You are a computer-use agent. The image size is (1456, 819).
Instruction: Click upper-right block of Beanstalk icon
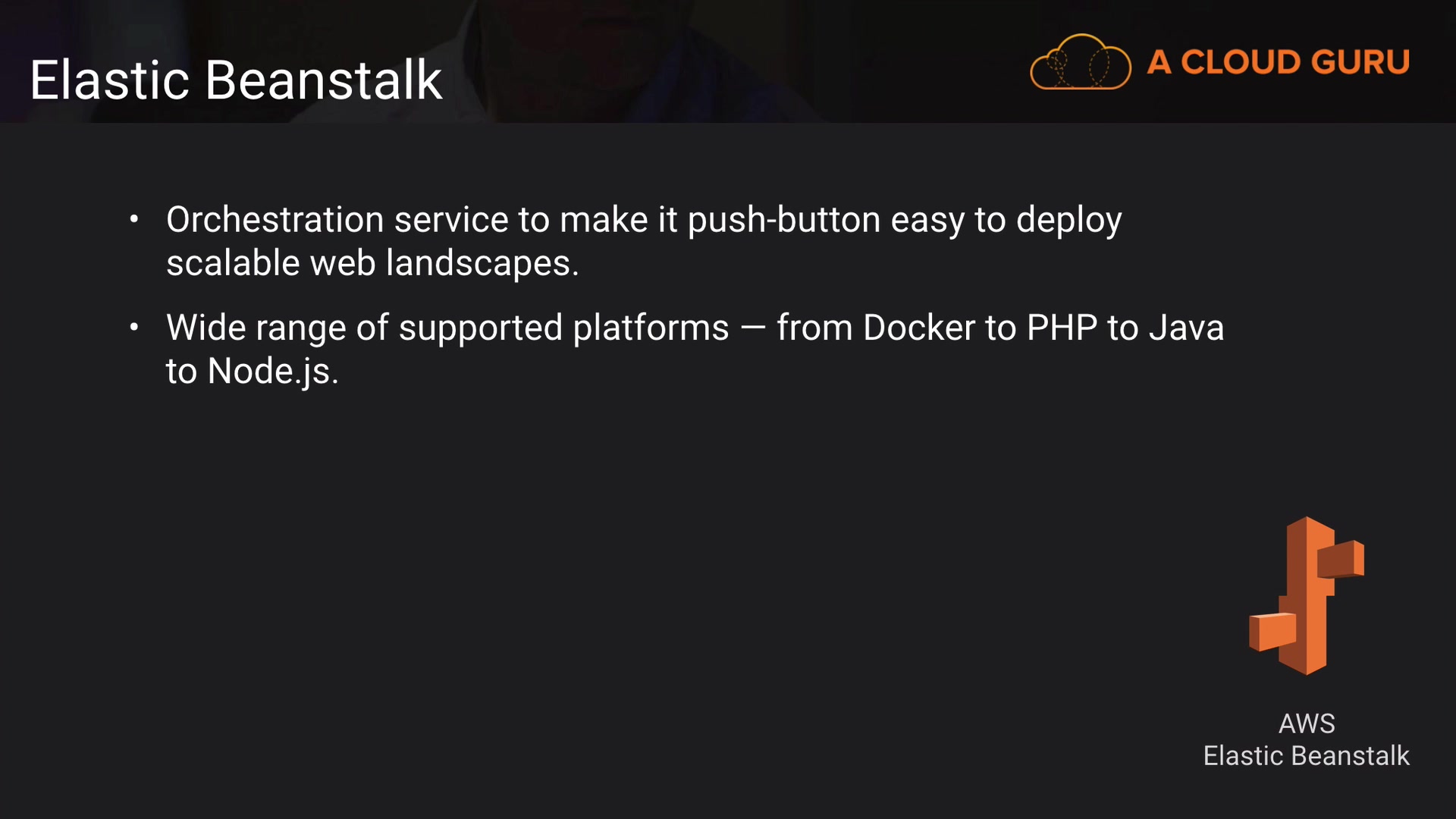click(x=1341, y=560)
